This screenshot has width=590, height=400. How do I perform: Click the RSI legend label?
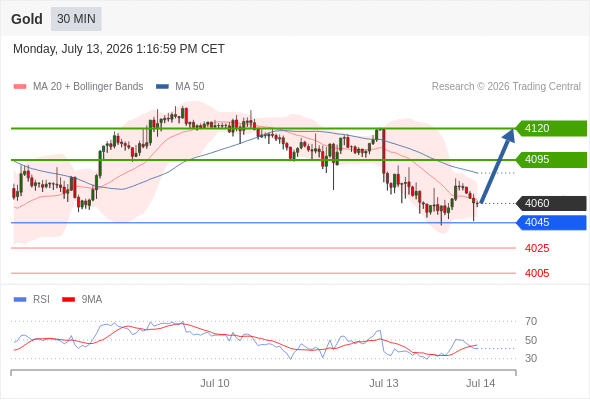[x=41, y=300]
